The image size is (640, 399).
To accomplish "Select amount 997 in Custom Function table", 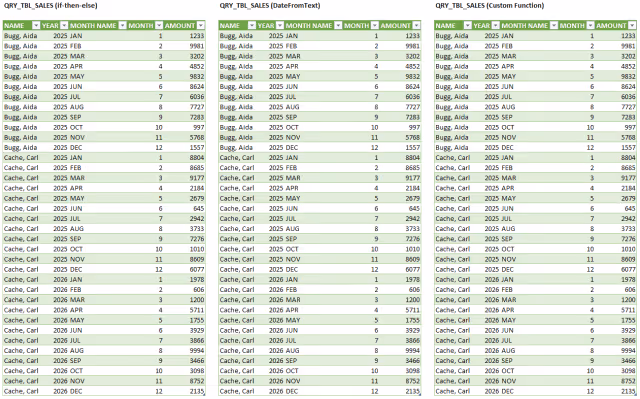I will tap(630, 127).
